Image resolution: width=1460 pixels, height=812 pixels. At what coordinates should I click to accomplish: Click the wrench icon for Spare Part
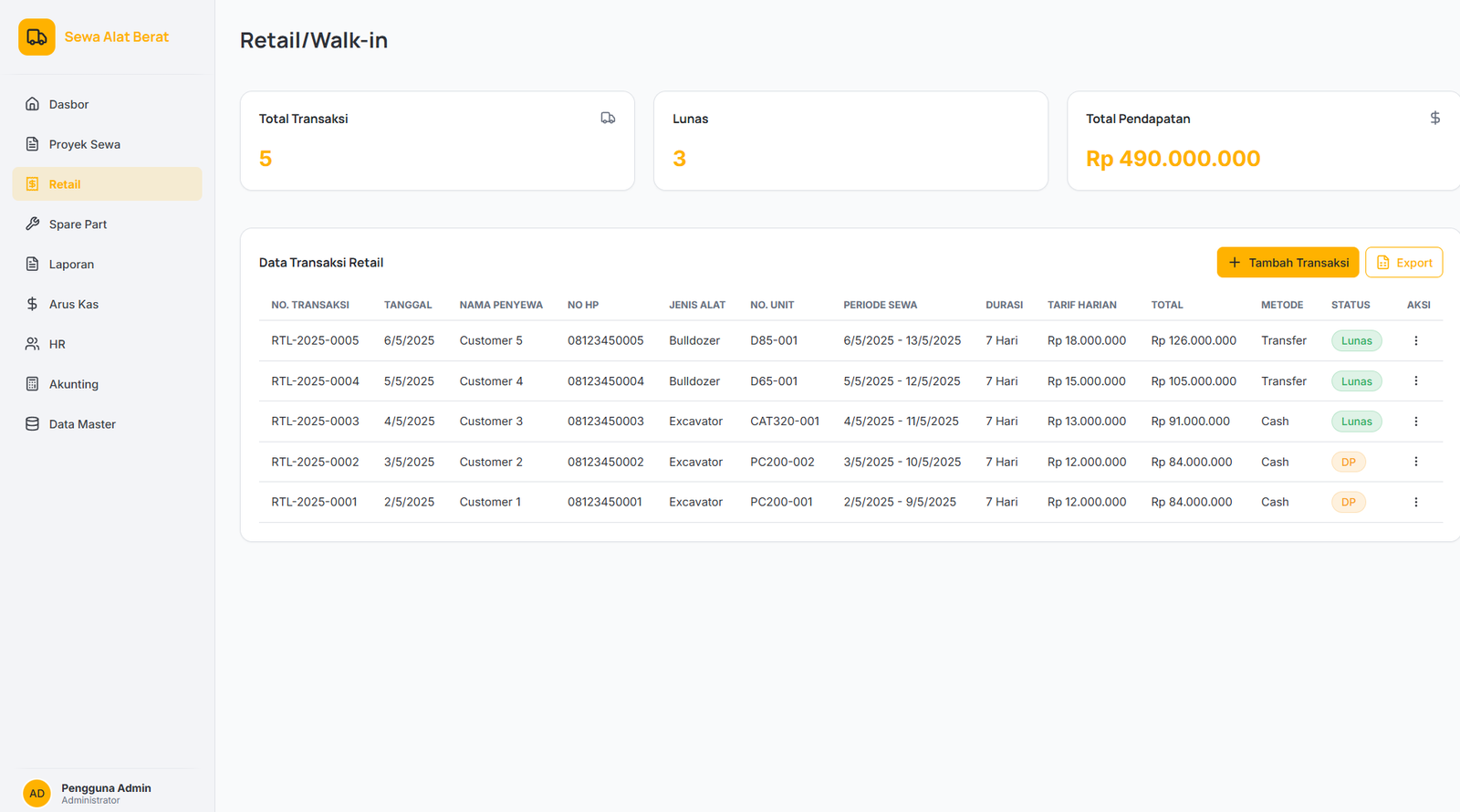[32, 224]
